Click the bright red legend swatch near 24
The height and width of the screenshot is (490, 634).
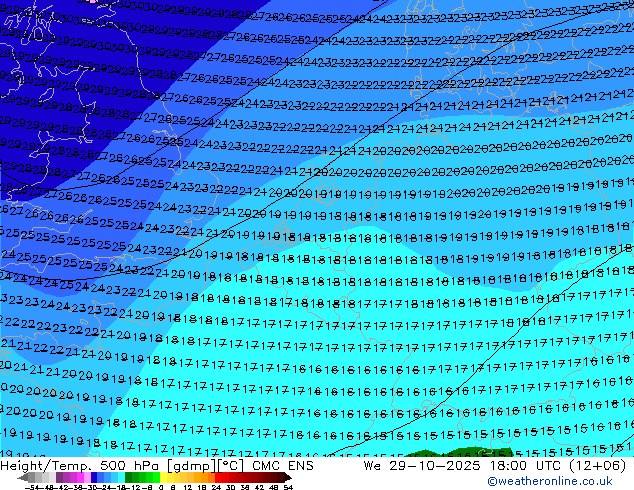(218, 477)
